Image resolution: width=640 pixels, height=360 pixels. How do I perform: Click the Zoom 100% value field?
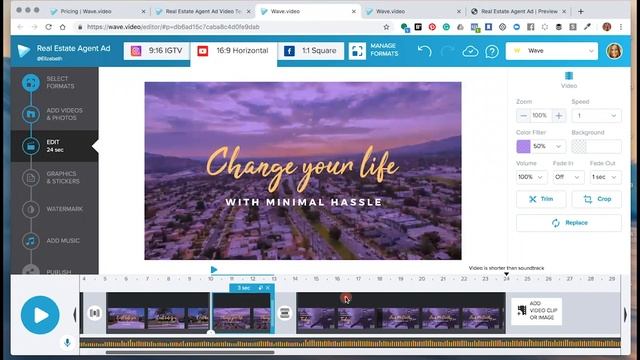click(541, 116)
